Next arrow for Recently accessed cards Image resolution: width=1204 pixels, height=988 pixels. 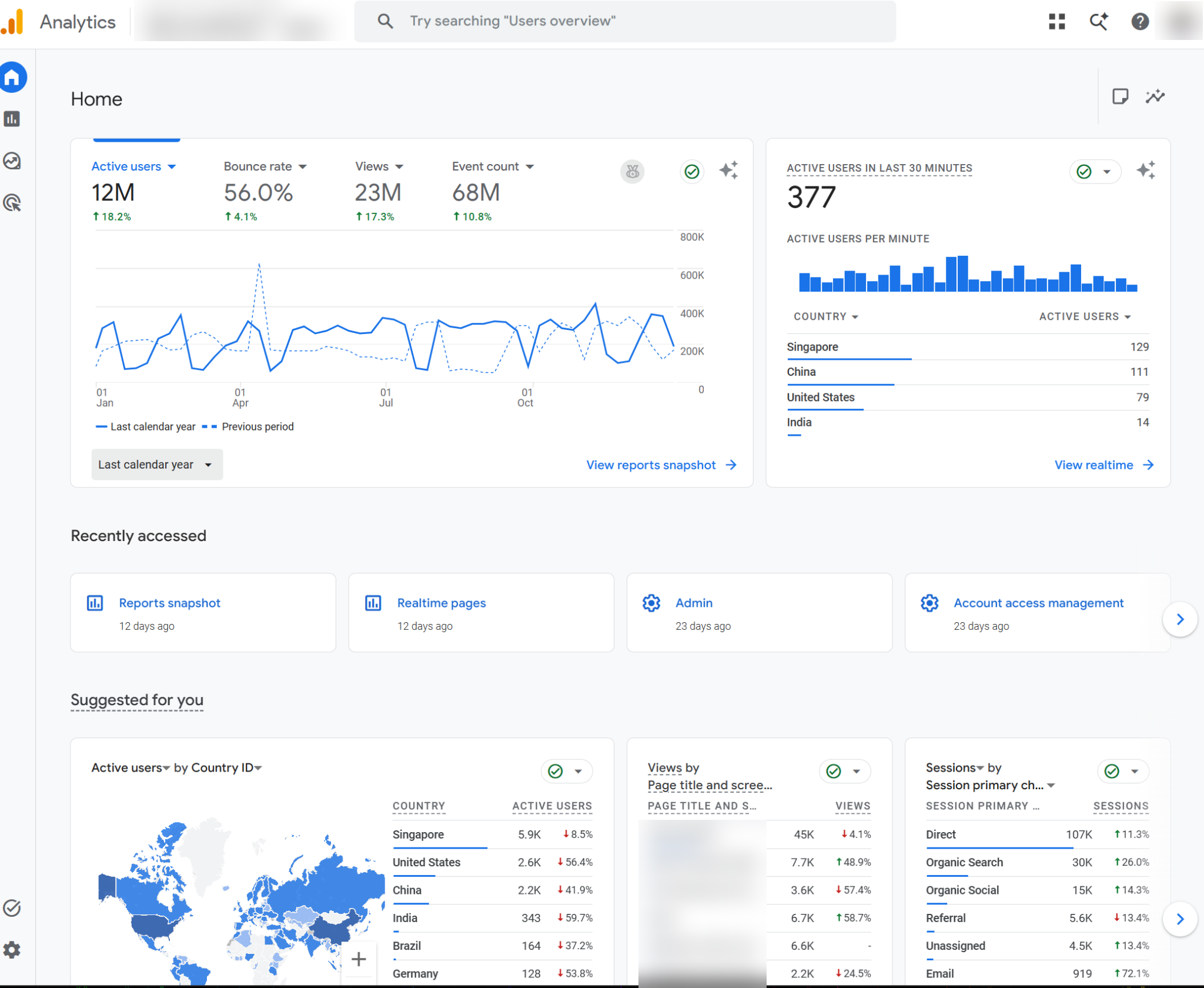pyautogui.click(x=1180, y=619)
